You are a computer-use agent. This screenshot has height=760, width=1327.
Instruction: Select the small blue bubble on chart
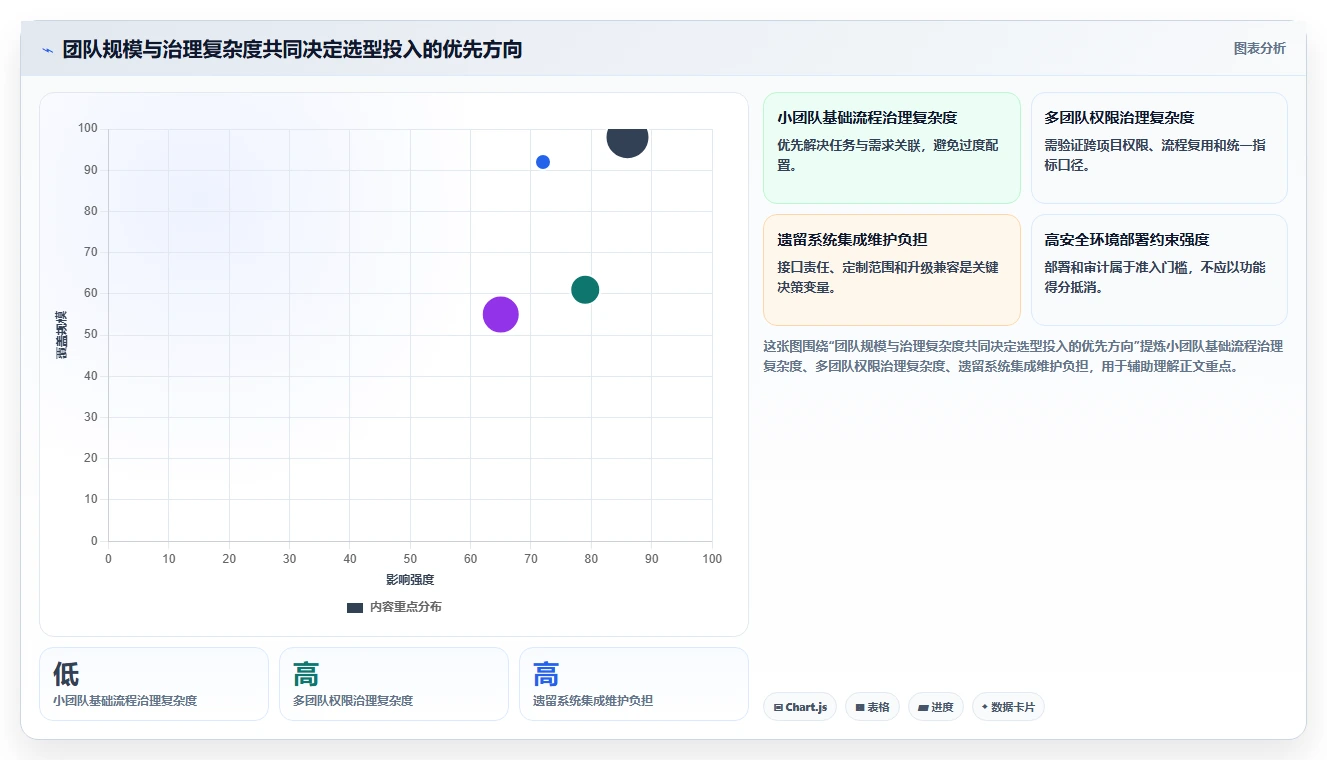pos(543,162)
